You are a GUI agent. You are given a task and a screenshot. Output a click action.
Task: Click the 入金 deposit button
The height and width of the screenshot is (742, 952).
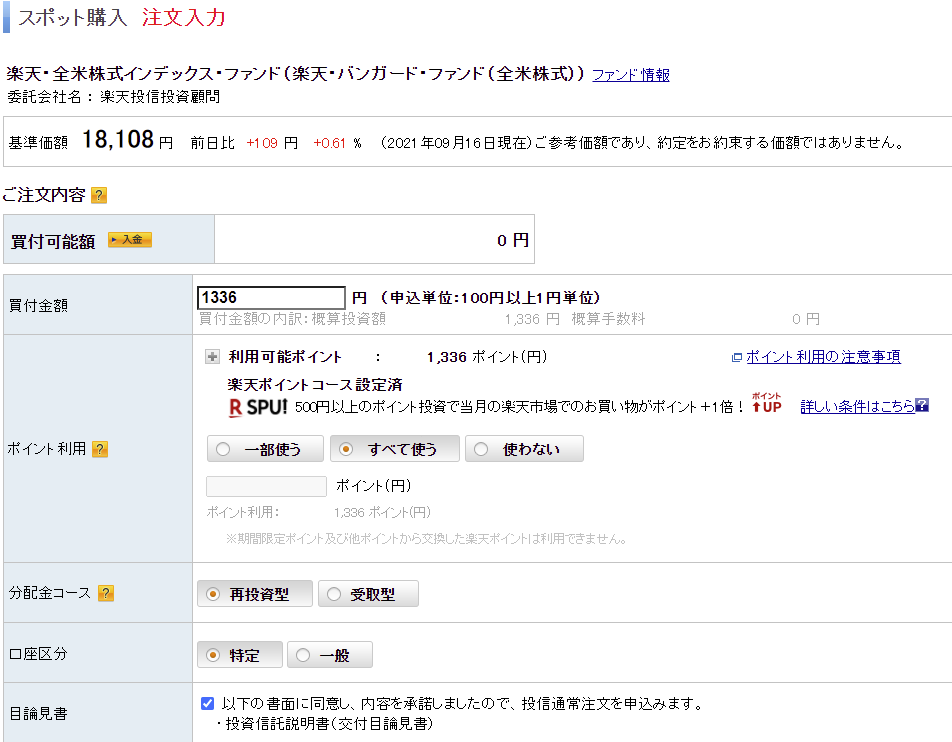tap(130, 240)
